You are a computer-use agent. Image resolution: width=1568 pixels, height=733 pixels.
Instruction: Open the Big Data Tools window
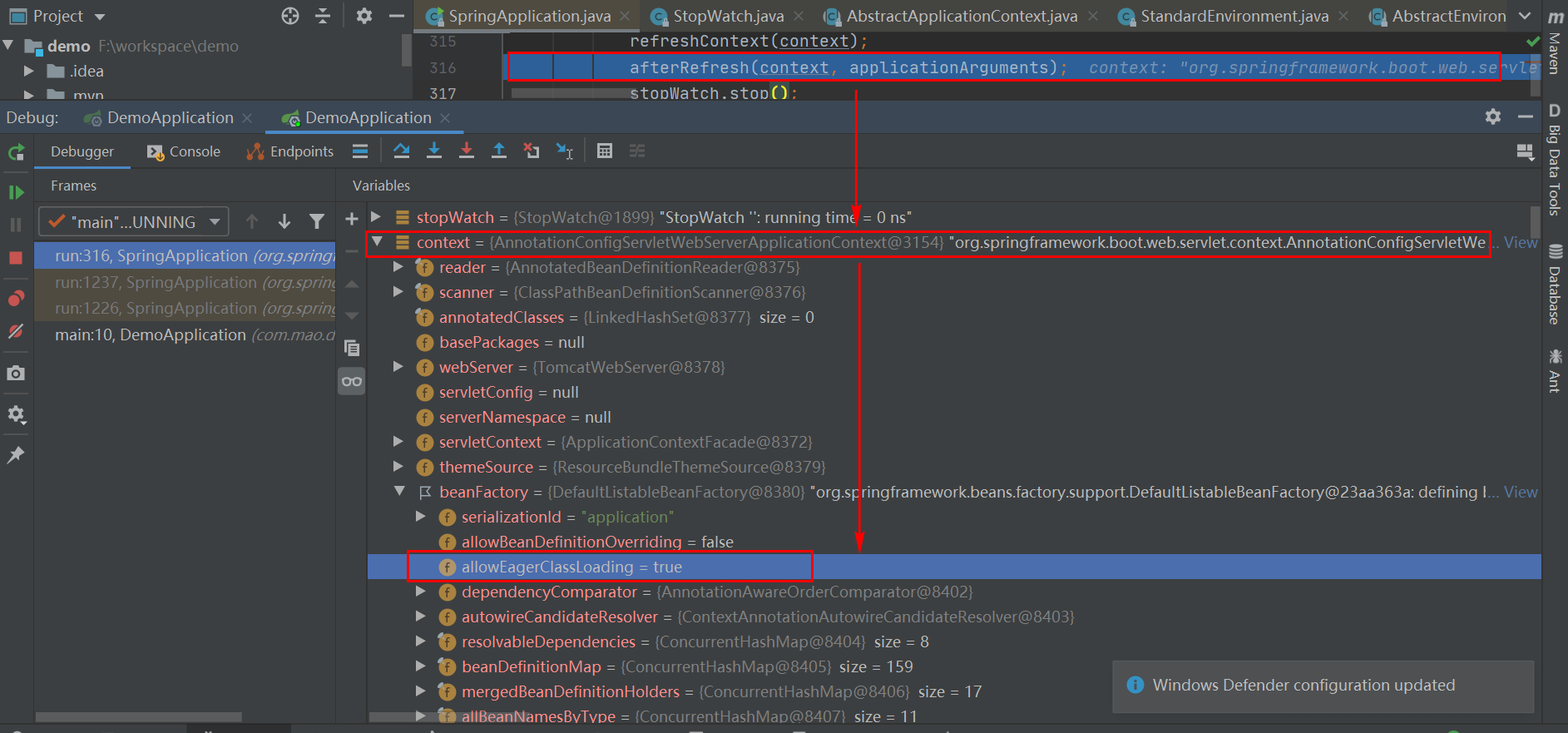1555,160
